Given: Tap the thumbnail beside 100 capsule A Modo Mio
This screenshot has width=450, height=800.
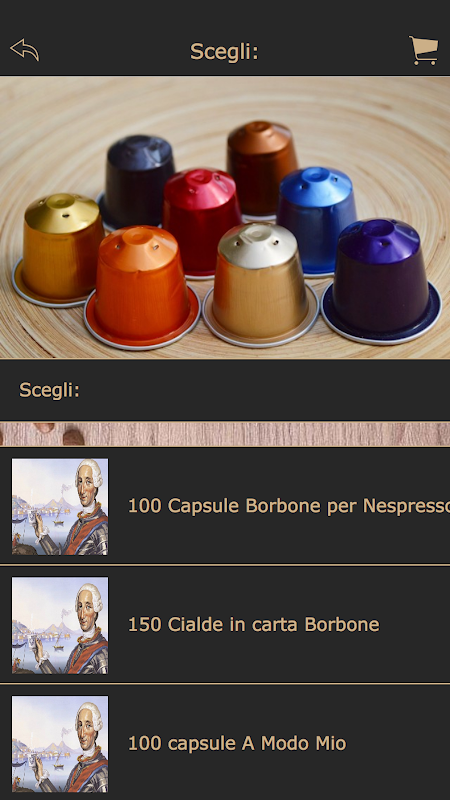Looking at the screenshot, I should (60, 744).
